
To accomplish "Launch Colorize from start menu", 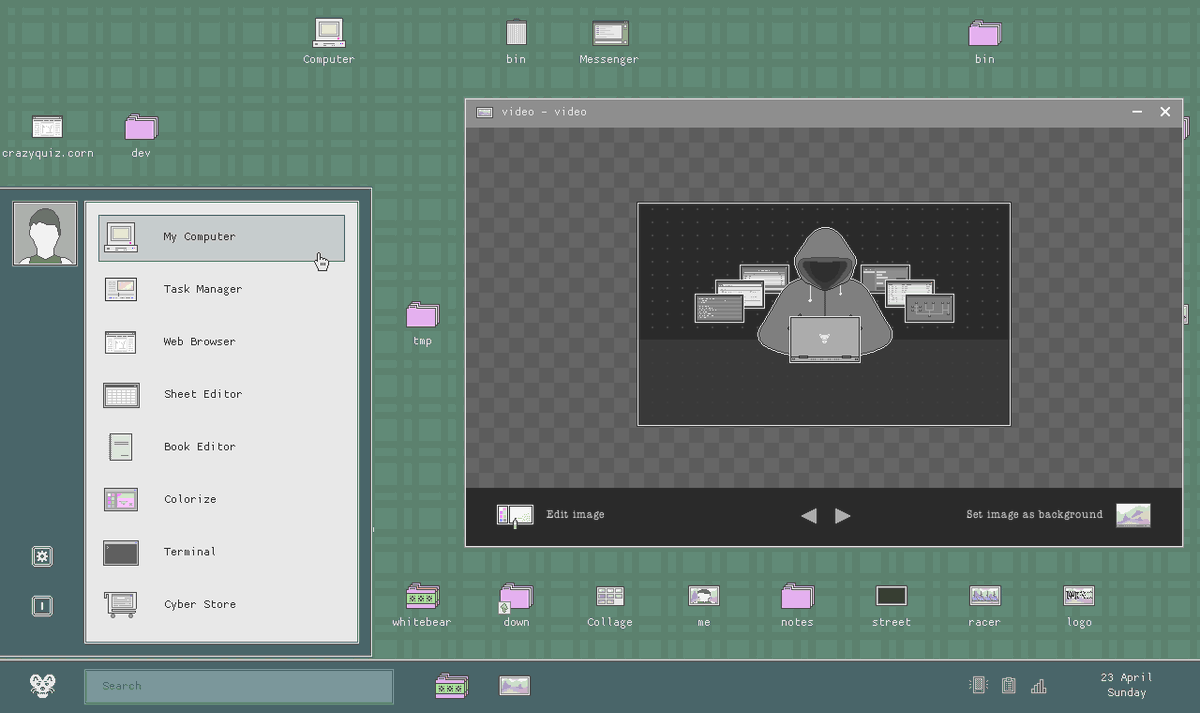I will pyautogui.click(x=221, y=499).
